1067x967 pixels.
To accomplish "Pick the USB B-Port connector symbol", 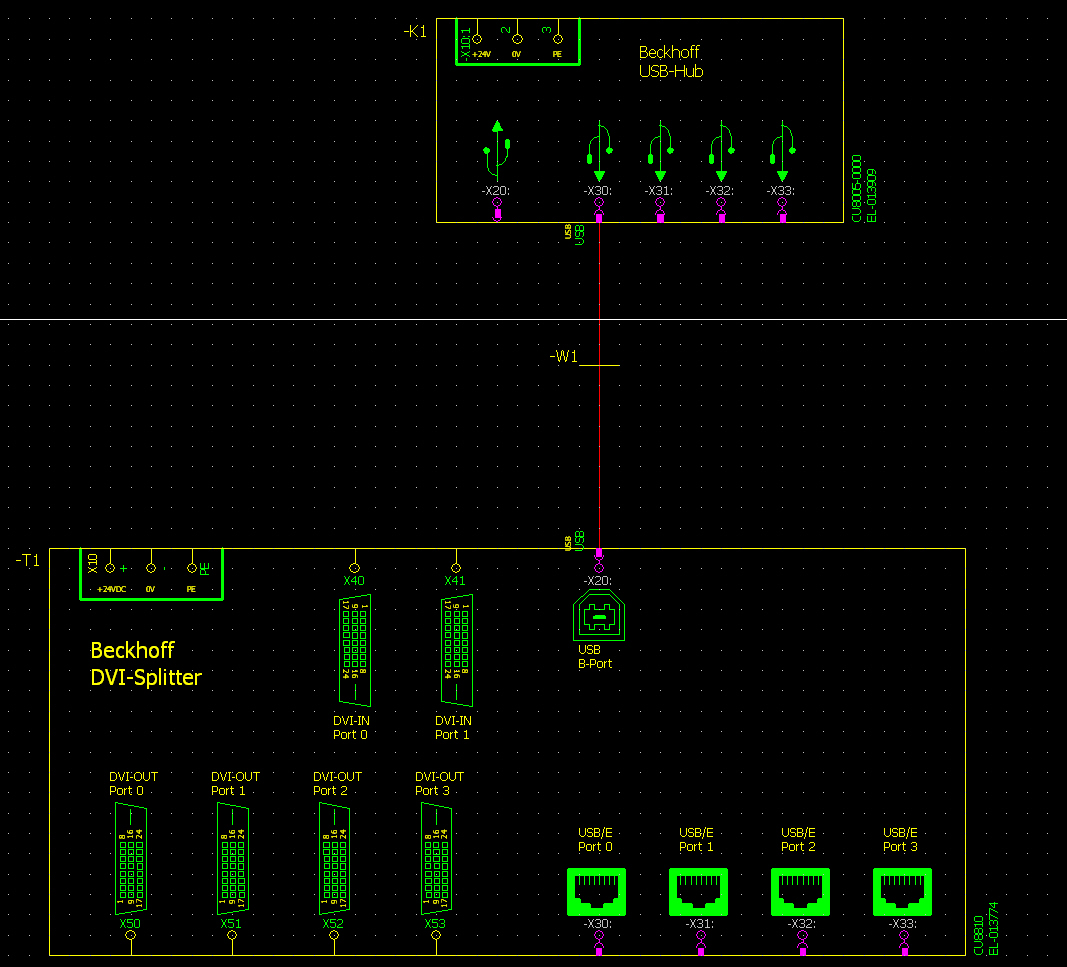I will (599, 615).
